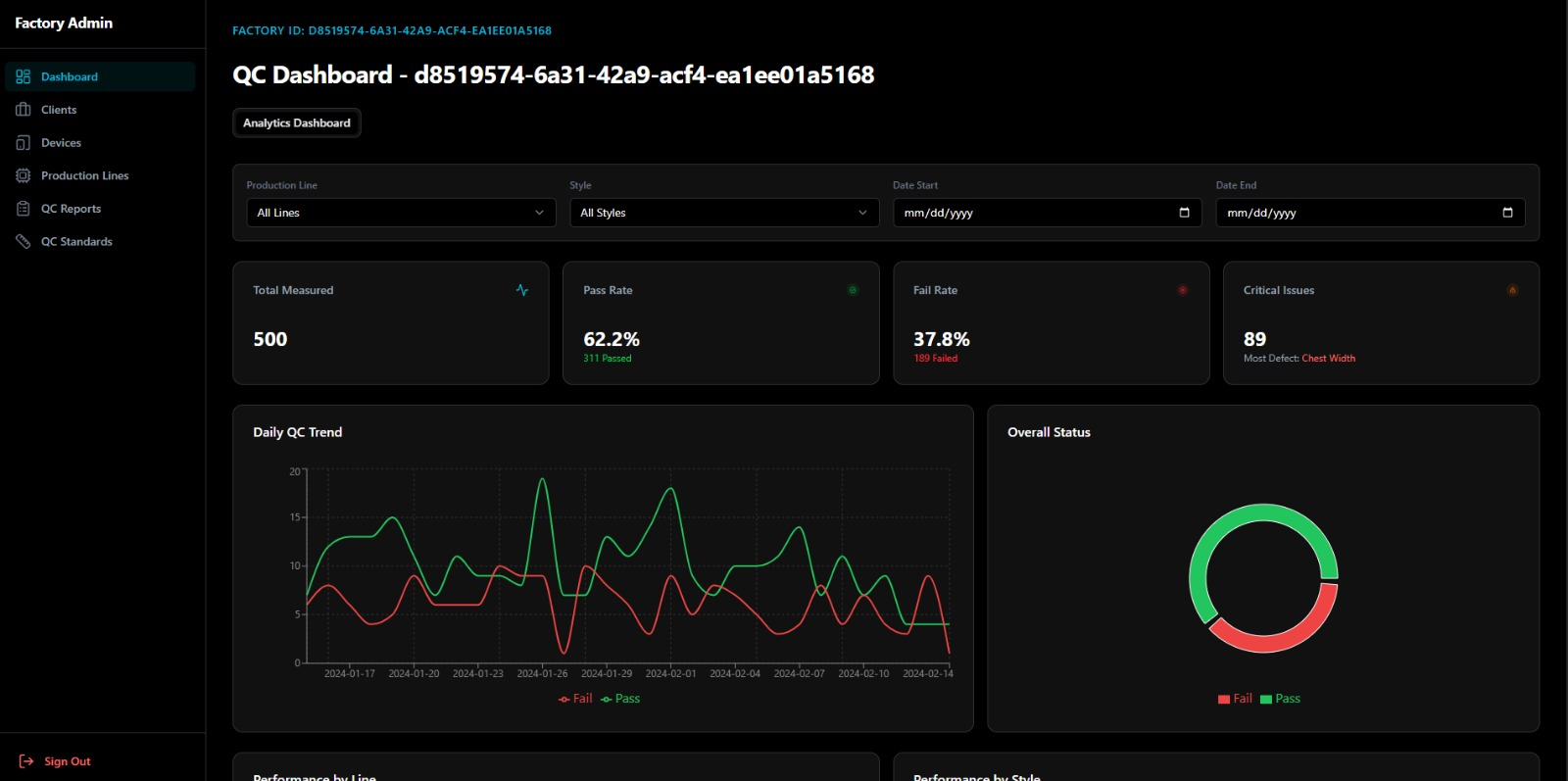Click the 2024-02-14 axis date label
This screenshot has height=781, width=1568.
[928, 673]
